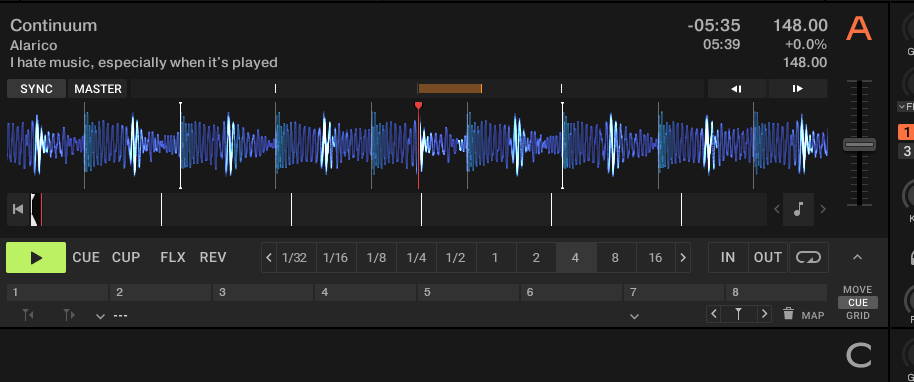Show smaller loop sizes with left arrow

click(269, 258)
